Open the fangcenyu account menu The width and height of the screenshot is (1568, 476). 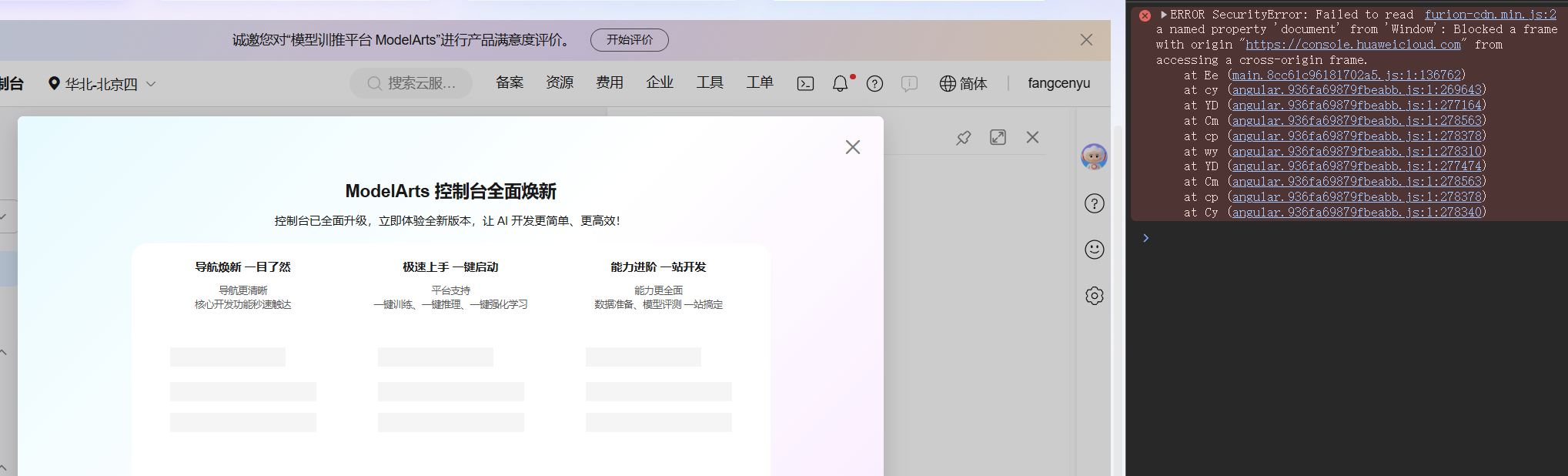[x=1058, y=83]
